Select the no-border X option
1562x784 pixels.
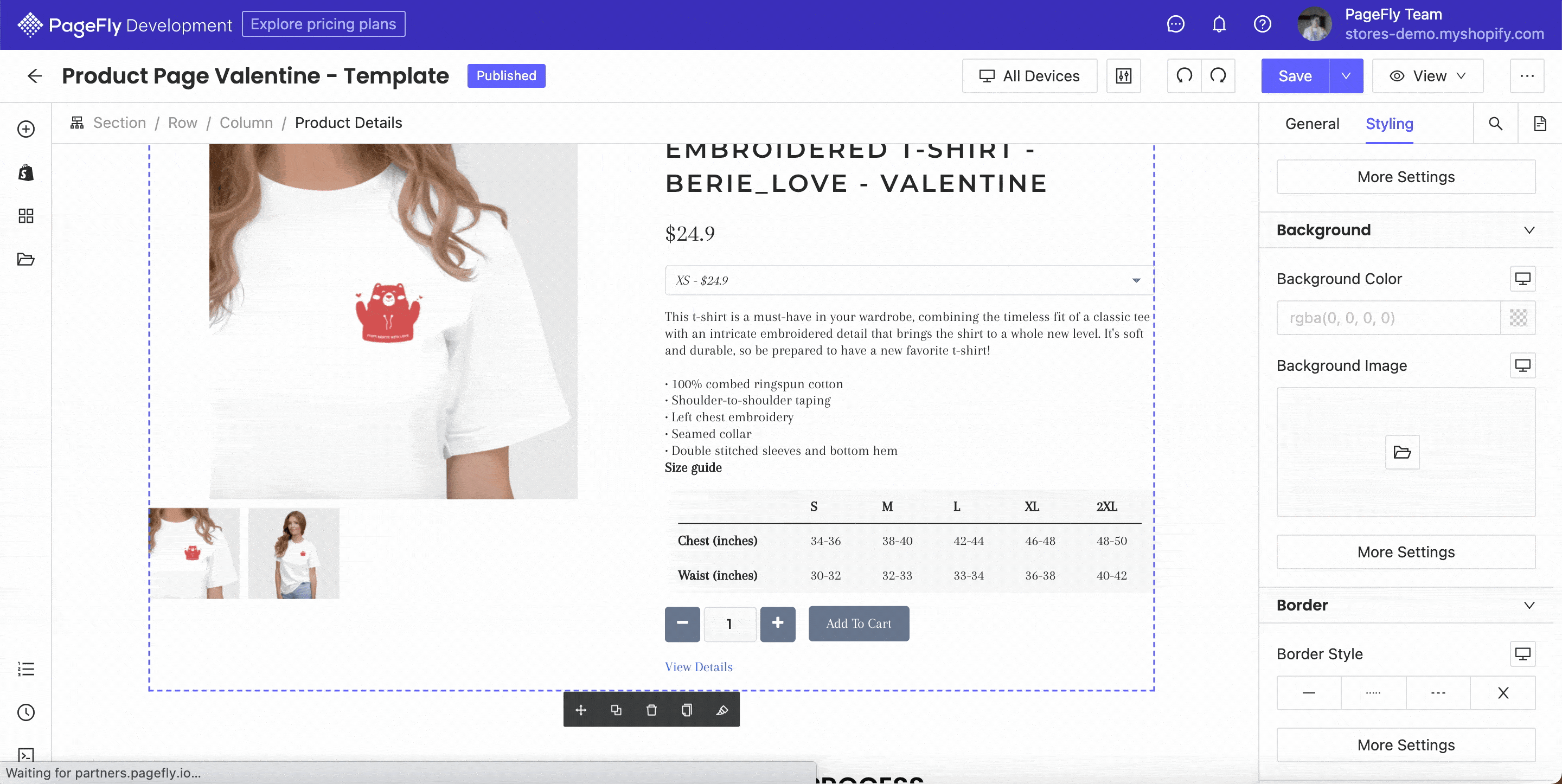[x=1502, y=693]
